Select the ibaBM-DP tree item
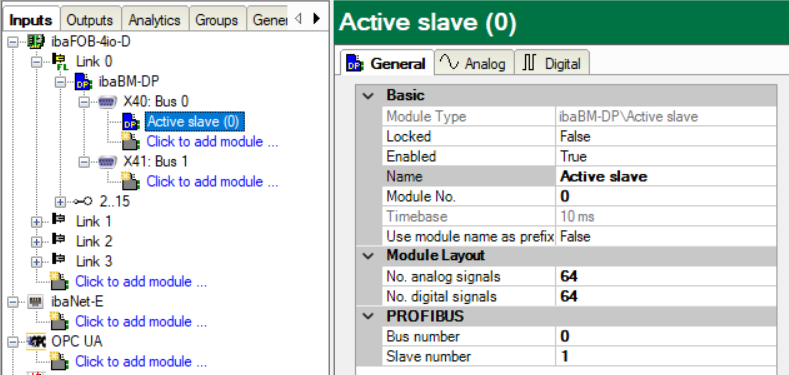The image size is (789, 375). point(128,82)
